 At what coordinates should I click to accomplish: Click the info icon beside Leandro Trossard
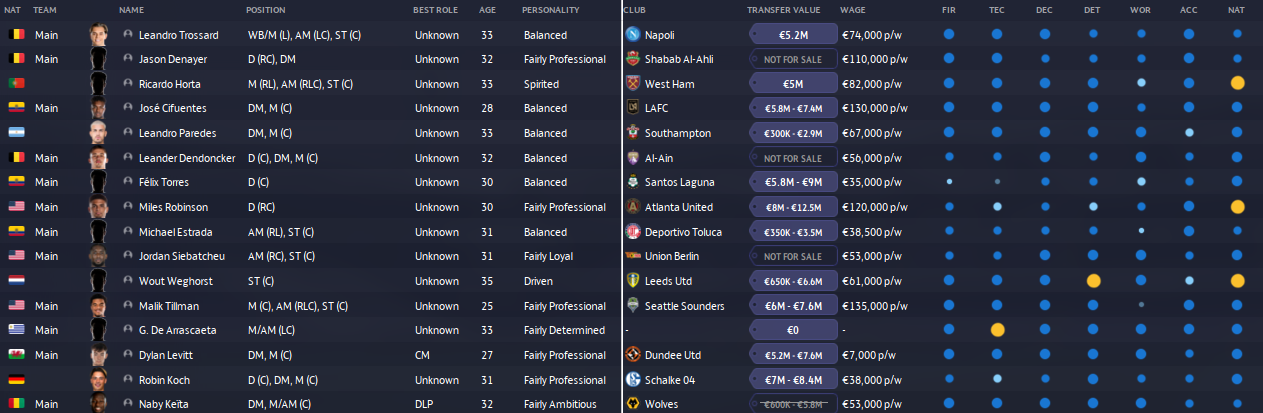[128, 34]
